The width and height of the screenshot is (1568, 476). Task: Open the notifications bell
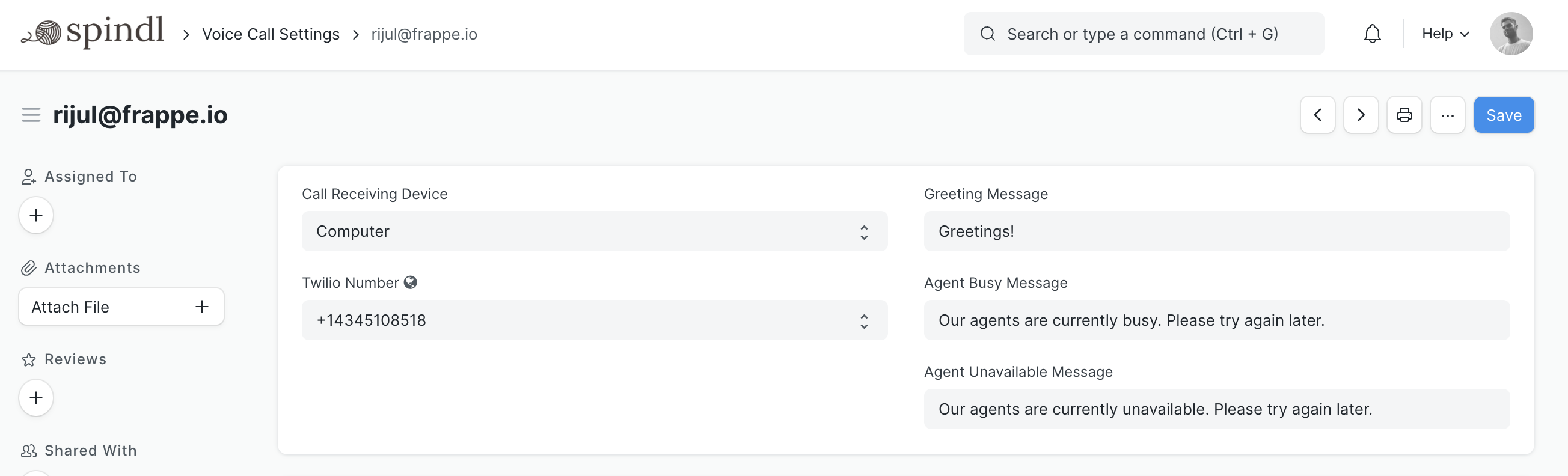pyautogui.click(x=1372, y=34)
